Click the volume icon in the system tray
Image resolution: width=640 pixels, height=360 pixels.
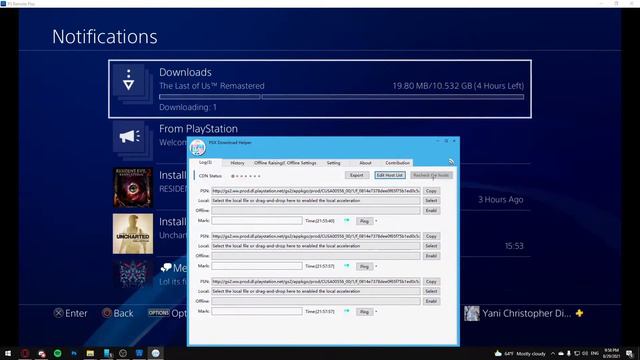pos(585,353)
